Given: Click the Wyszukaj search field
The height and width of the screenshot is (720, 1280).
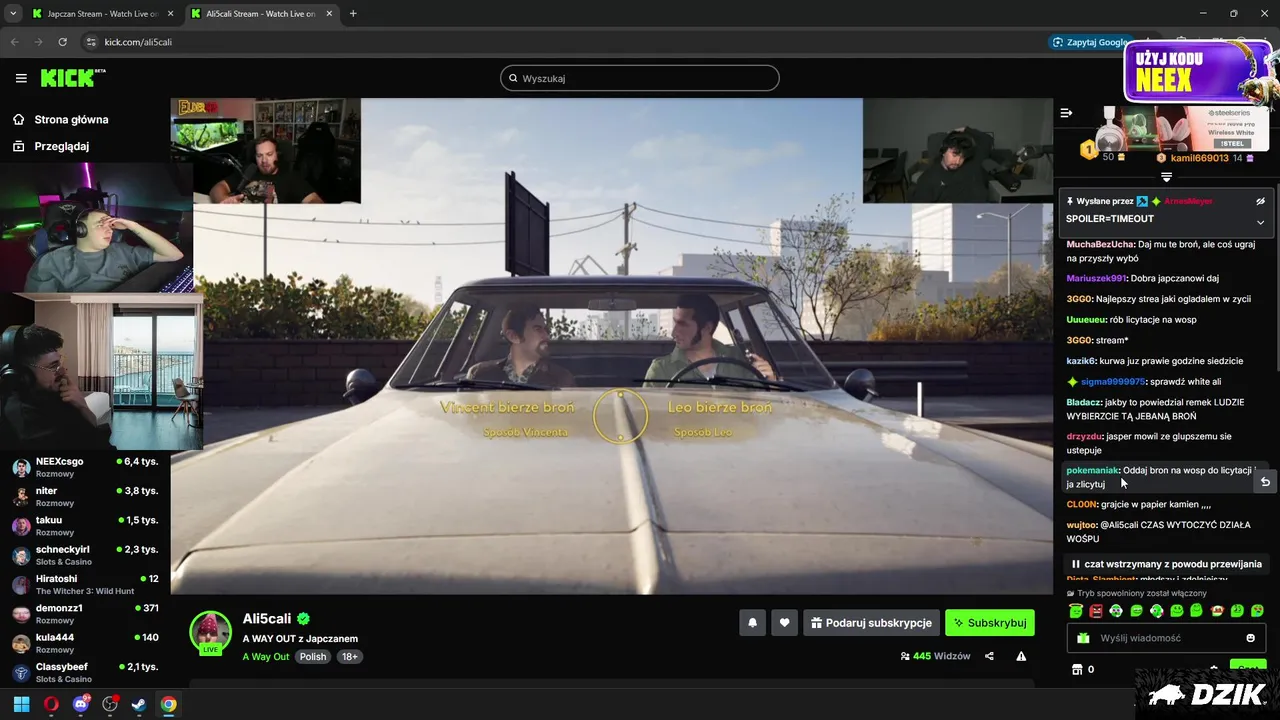Looking at the screenshot, I should [x=640, y=78].
